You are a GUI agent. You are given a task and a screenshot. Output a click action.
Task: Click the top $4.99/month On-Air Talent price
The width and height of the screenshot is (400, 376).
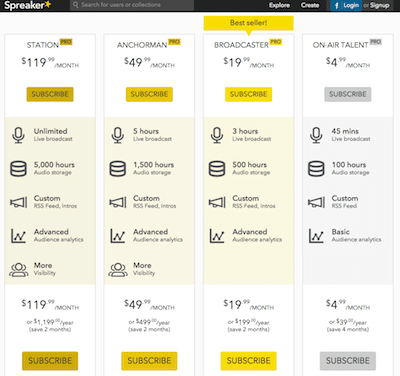point(348,62)
